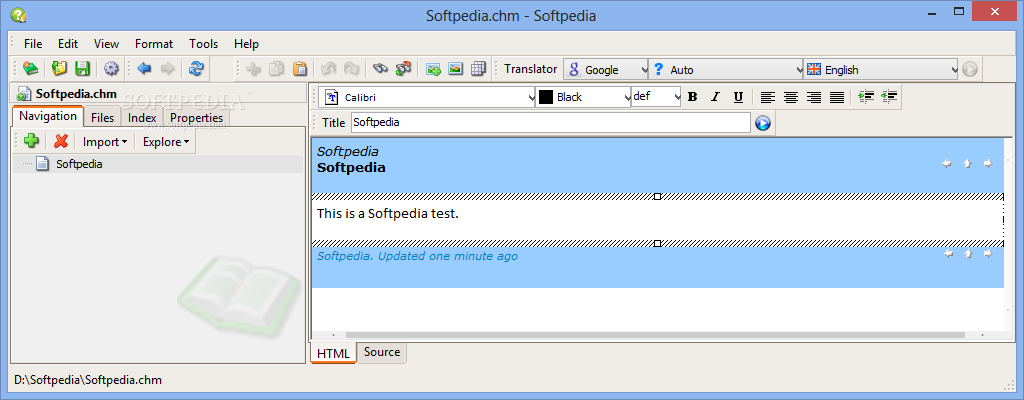
Task: Open the Calibri font dropdown
Action: coord(428,97)
